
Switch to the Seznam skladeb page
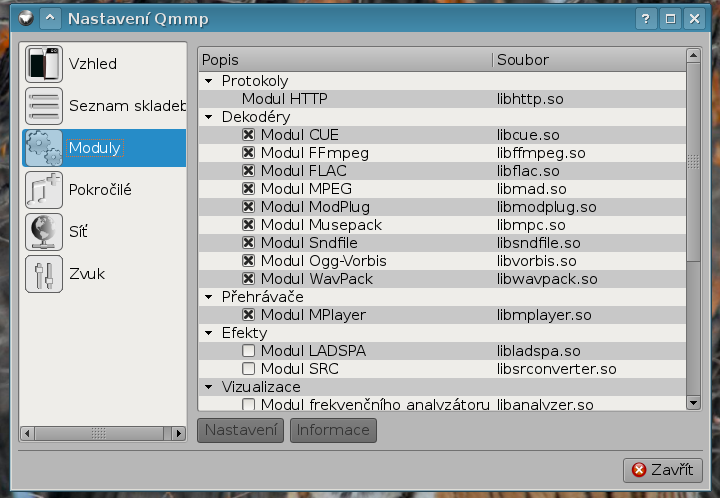click(127, 106)
